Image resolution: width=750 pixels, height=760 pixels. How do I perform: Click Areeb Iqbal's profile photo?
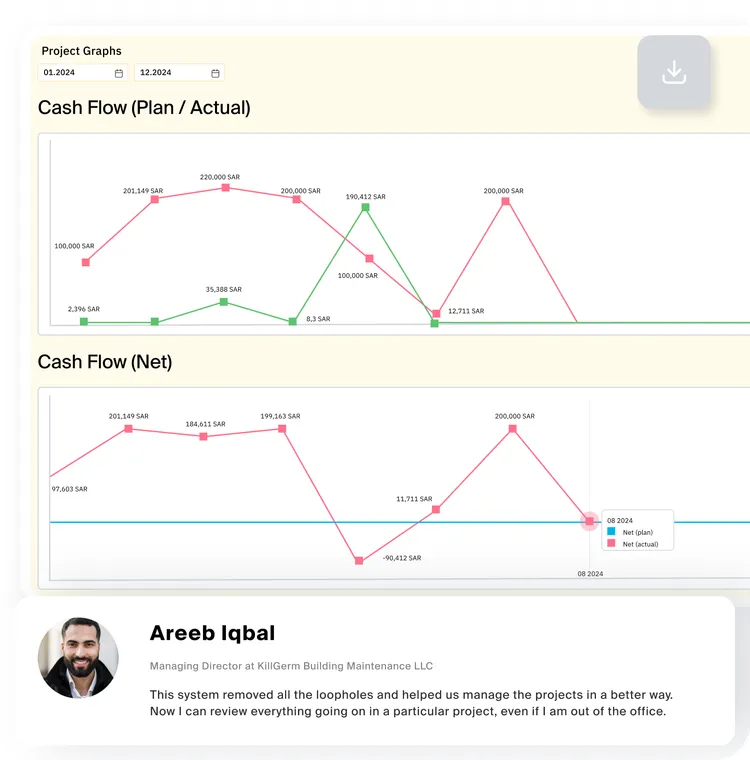78,658
